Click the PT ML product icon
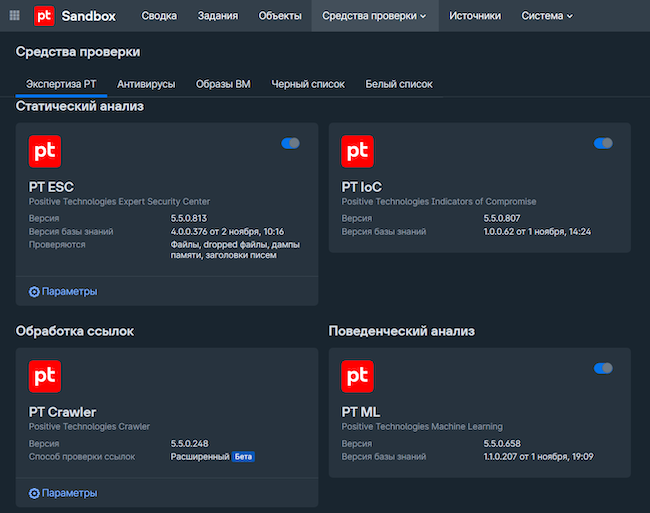Screen dimensions: 650x513 pos(358,376)
